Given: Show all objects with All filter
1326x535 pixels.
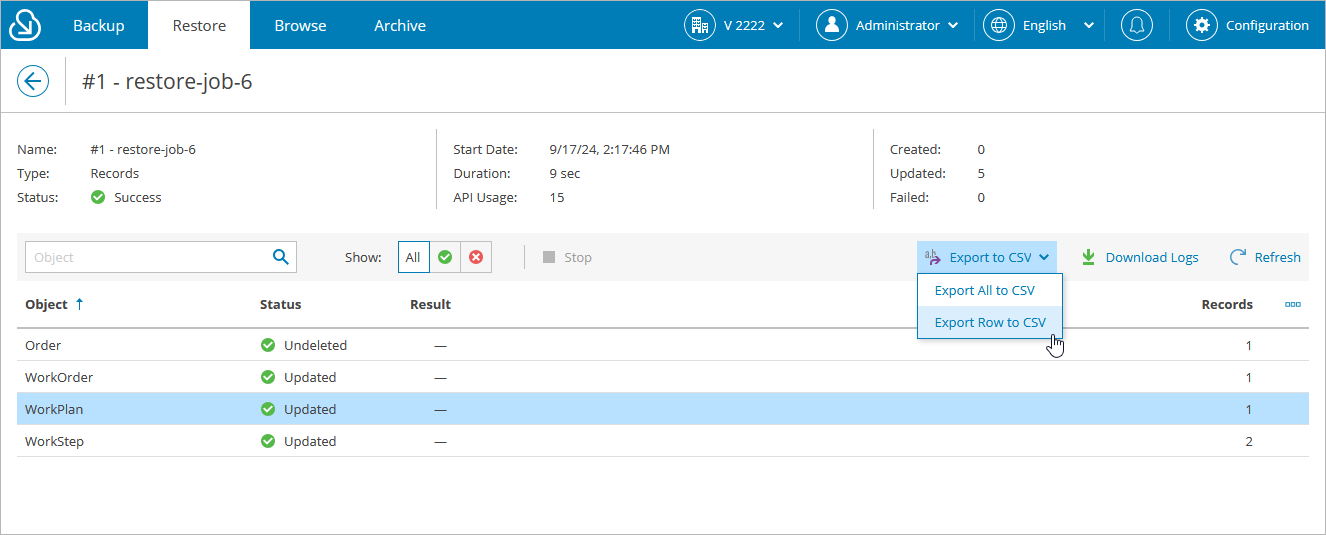Looking at the screenshot, I should click(x=413, y=257).
